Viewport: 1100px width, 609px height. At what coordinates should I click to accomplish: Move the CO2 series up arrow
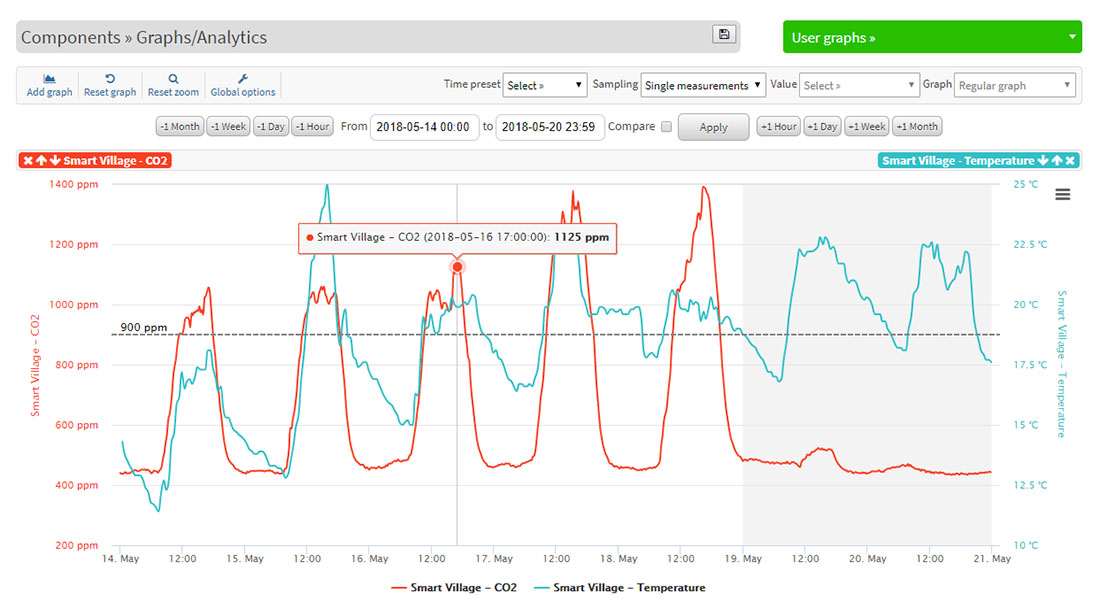click(41, 161)
